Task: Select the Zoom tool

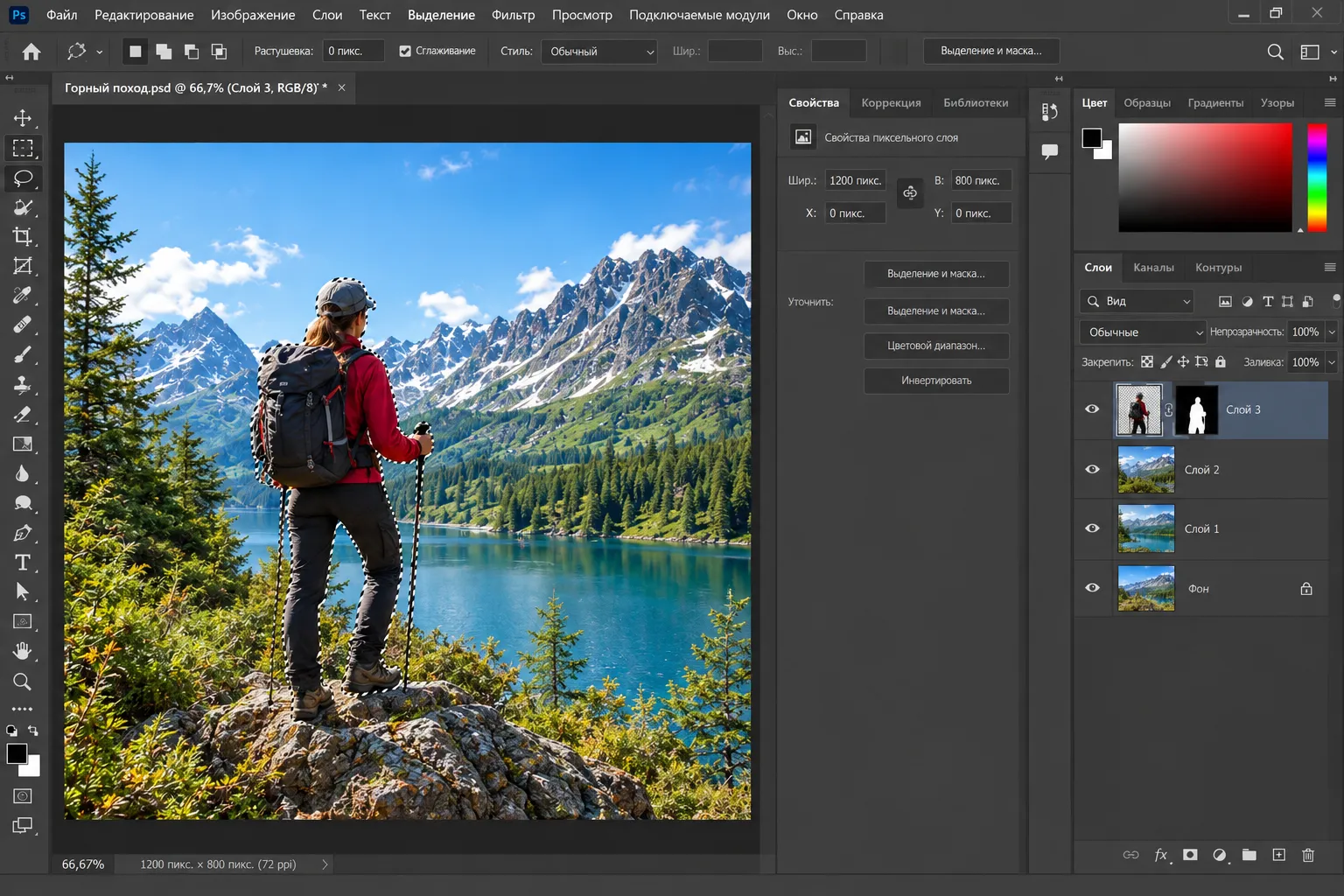Action: (x=23, y=682)
